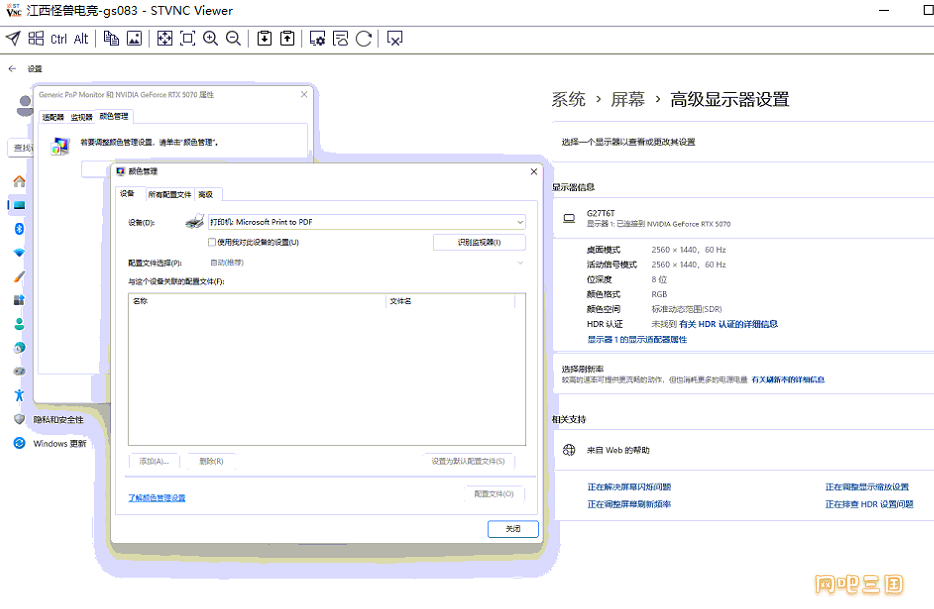Viewport: 934px width, 609px height.
Task: Click the 识别监视器 button
Action: pos(480,243)
